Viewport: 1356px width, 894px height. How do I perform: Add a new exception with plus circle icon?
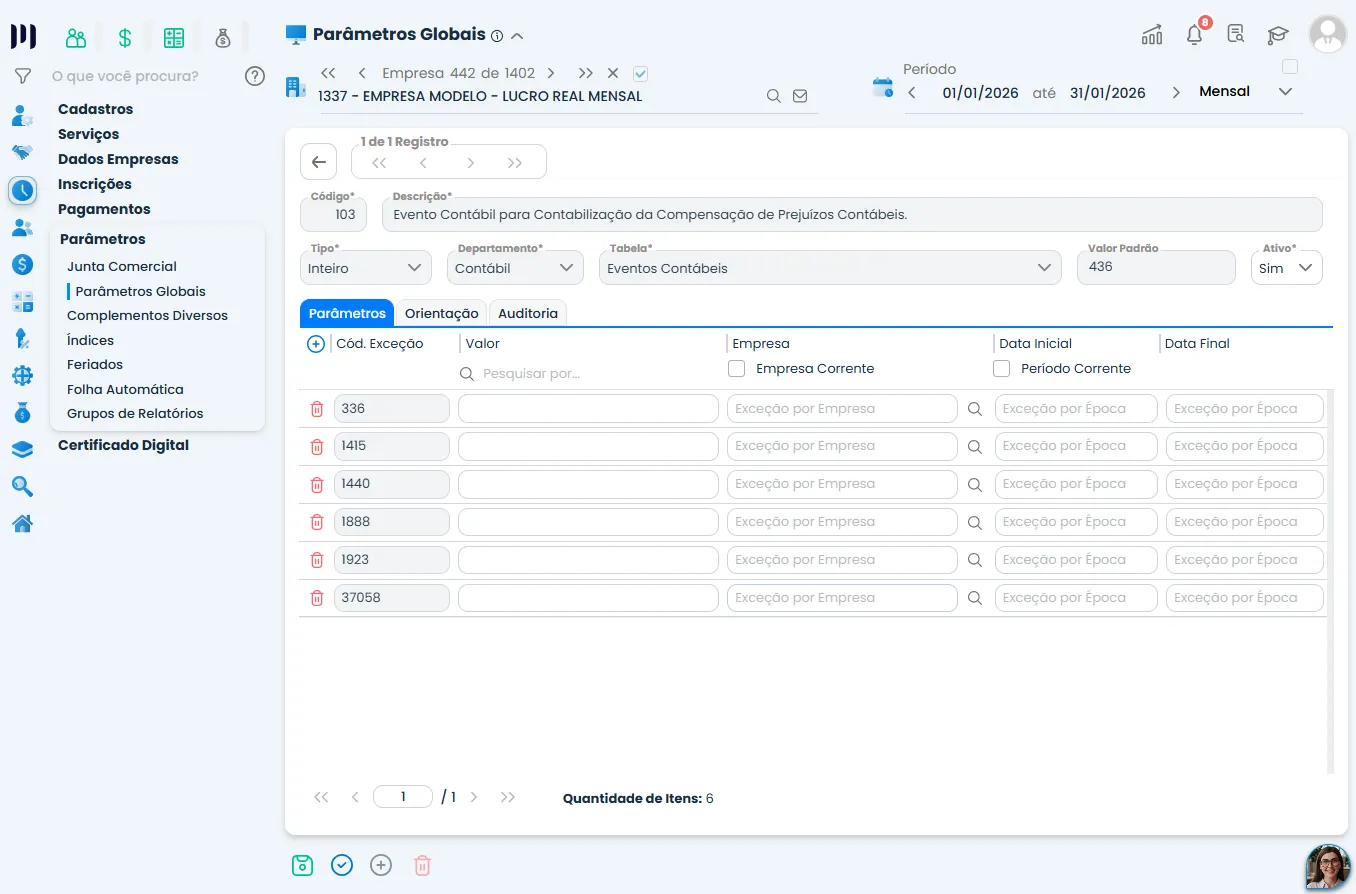[316, 344]
